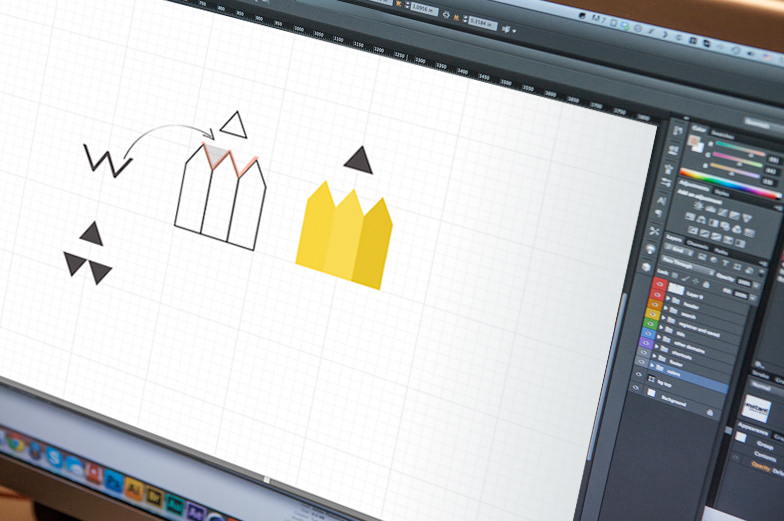Viewport: 784px width, 521px height.
Task: Switch to the Swatches tab
Action: (722, 134)
